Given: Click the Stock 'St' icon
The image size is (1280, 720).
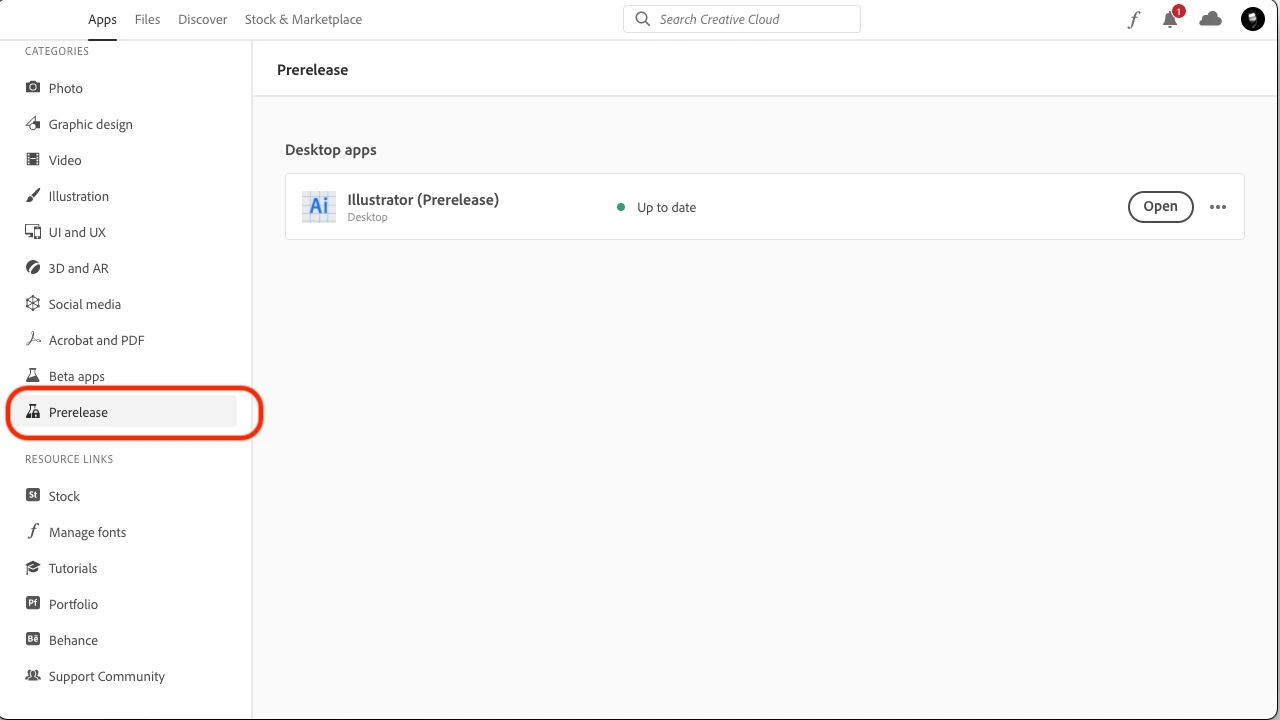Looking at the screenshot, I should click(33, 496).
